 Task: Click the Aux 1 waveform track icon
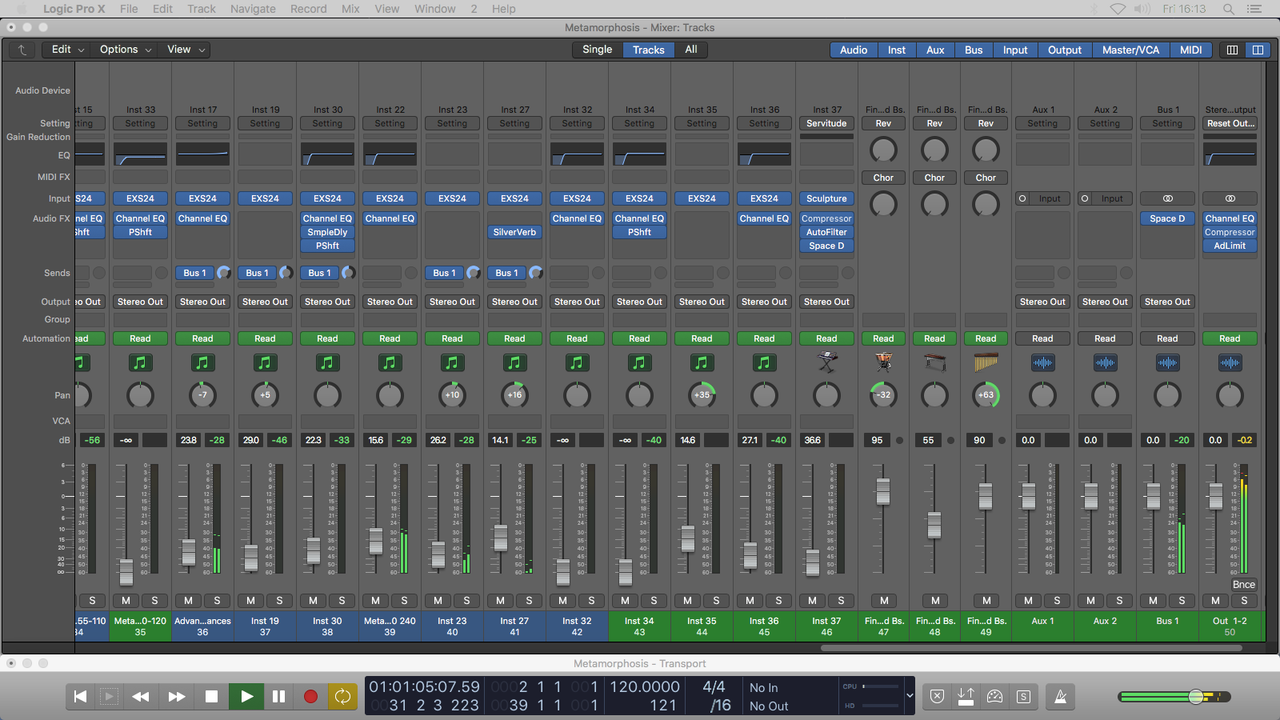click(1042, 362)
